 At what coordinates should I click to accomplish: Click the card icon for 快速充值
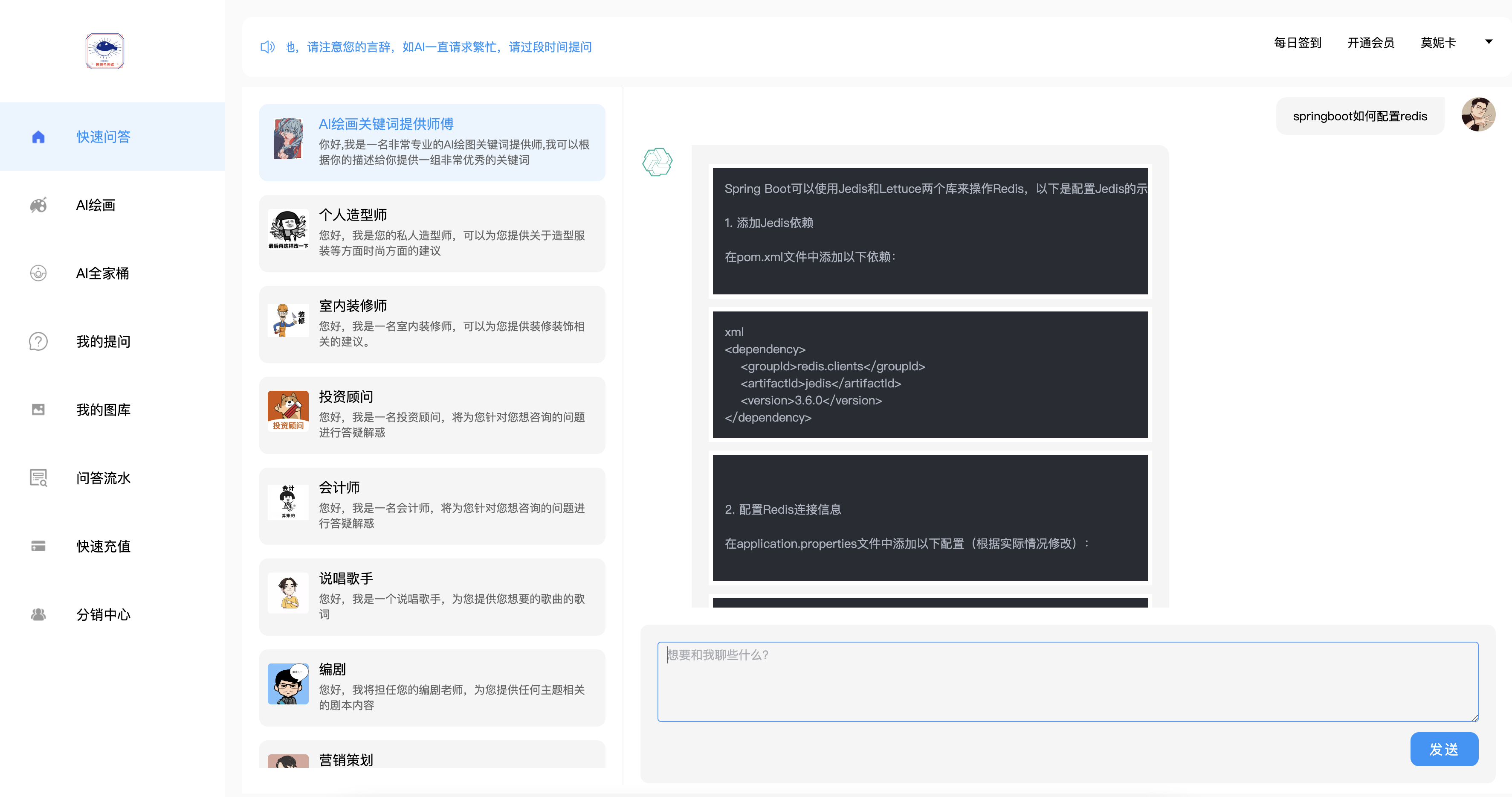[38, 546]
